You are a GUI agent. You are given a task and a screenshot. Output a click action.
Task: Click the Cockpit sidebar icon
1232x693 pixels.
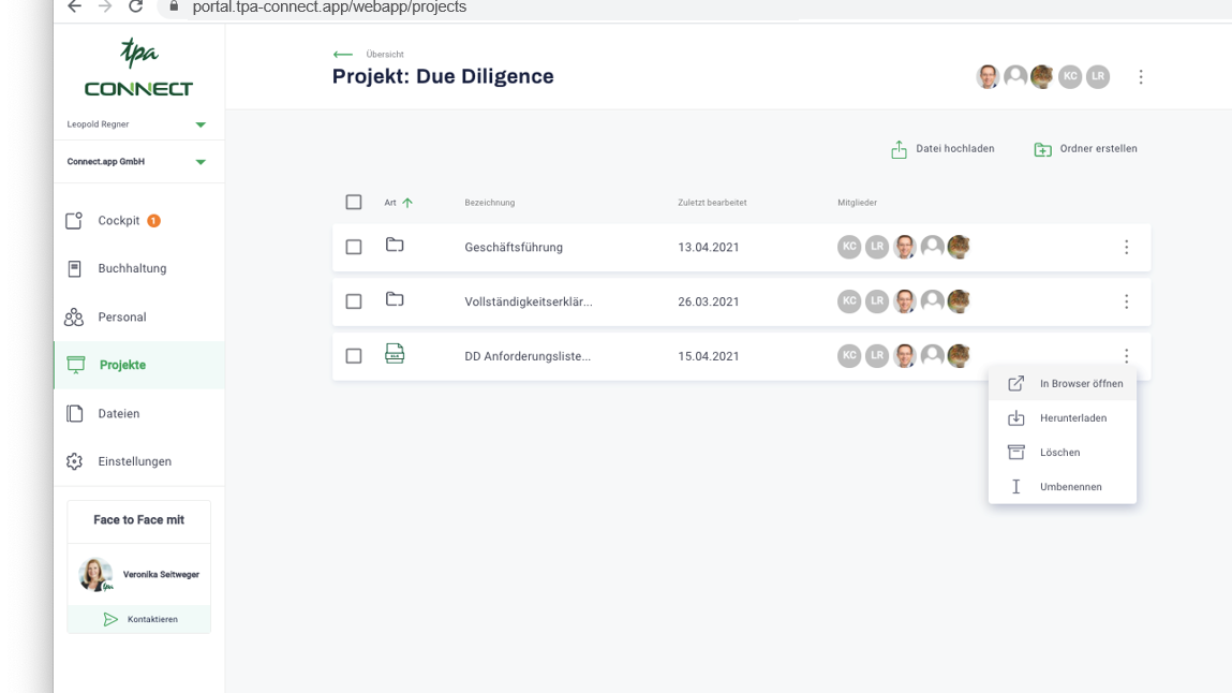(x=74, y=221)
